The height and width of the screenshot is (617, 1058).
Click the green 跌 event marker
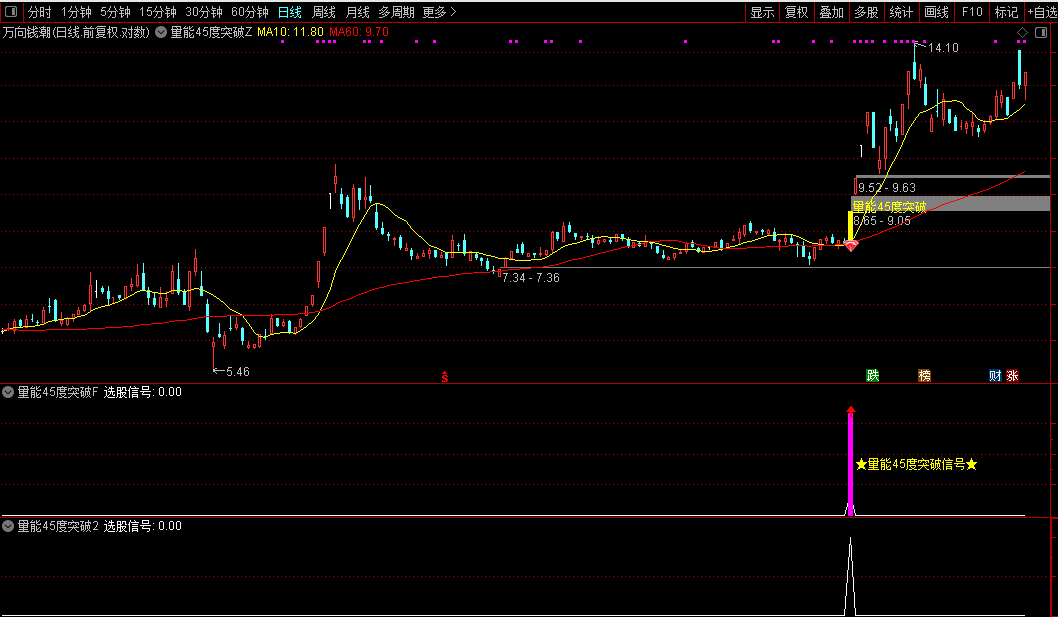point(872,376)
